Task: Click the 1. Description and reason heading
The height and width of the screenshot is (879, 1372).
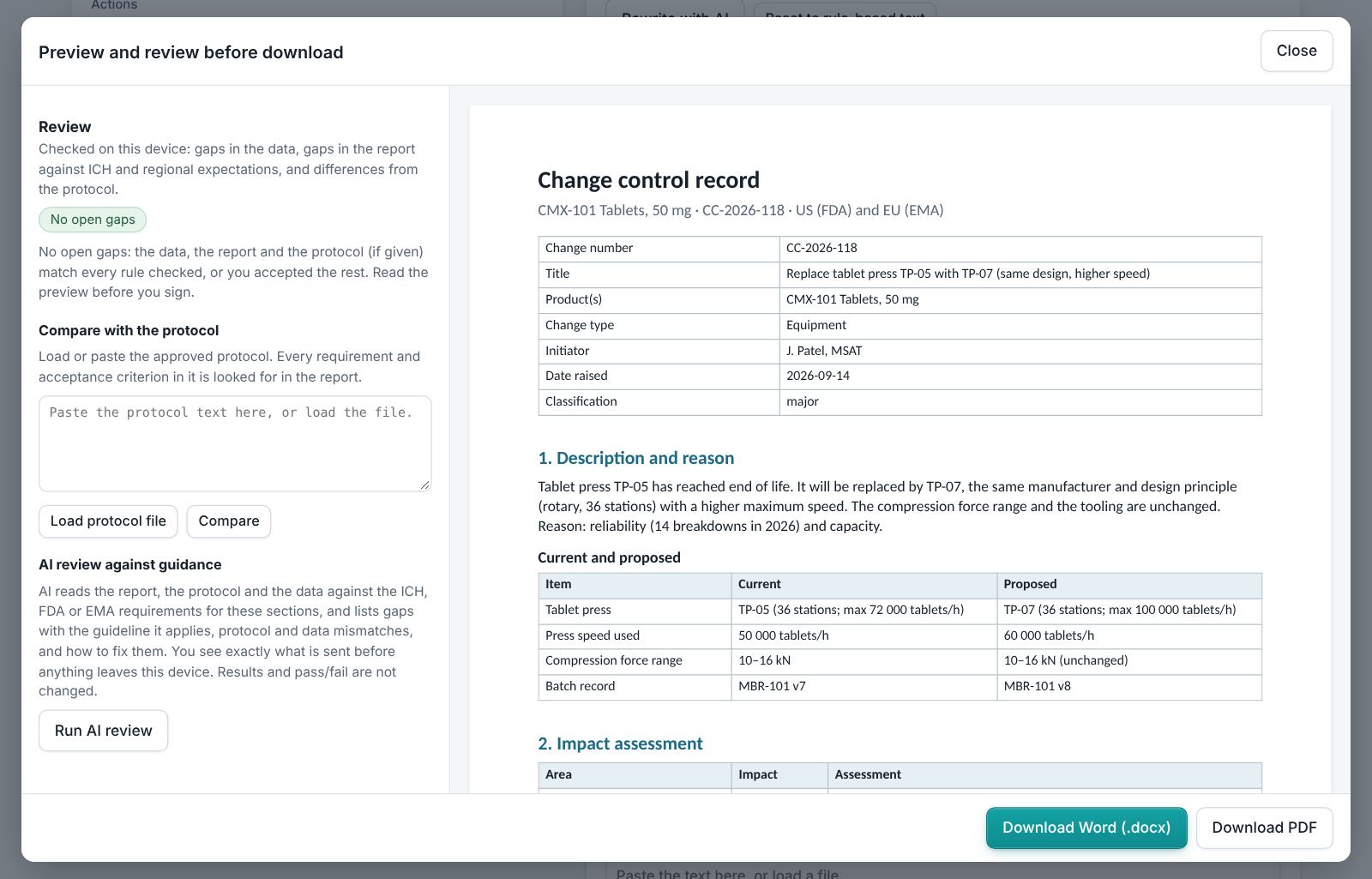Action: (635, 458)
